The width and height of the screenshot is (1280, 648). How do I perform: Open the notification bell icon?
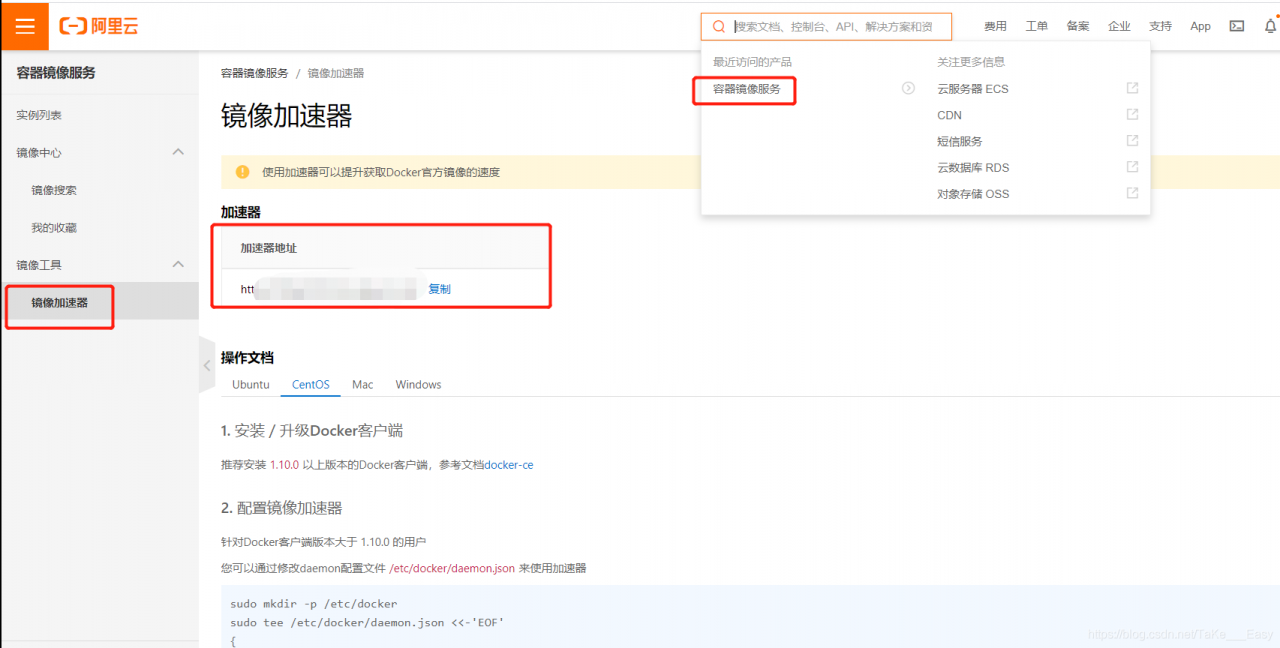1270,26
